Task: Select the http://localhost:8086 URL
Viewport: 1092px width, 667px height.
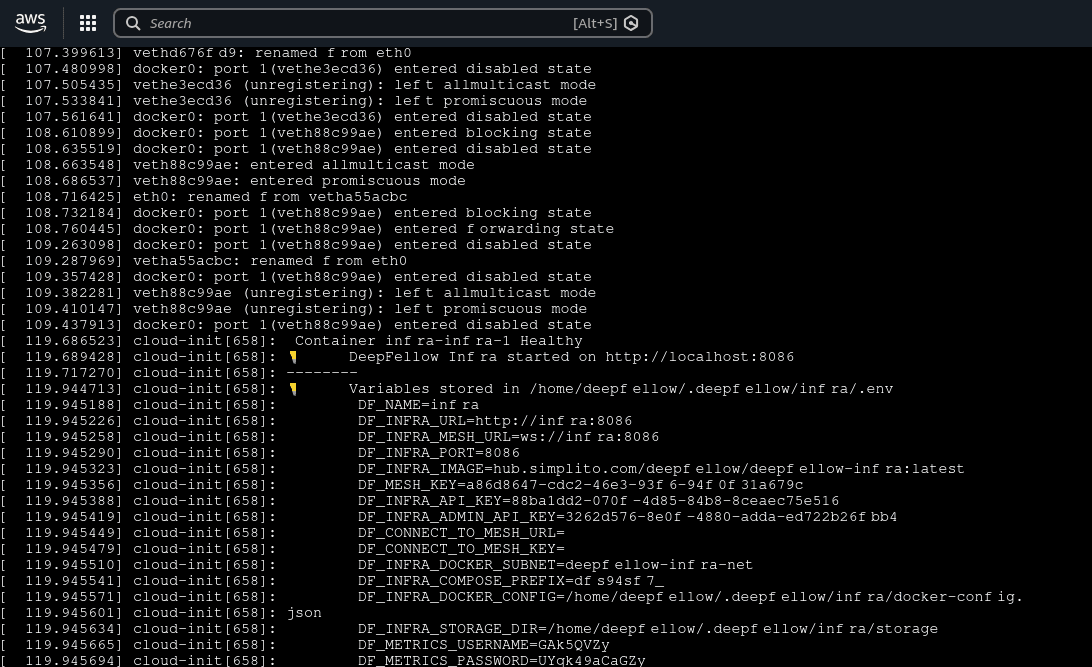Action: [x=699, y=356]
